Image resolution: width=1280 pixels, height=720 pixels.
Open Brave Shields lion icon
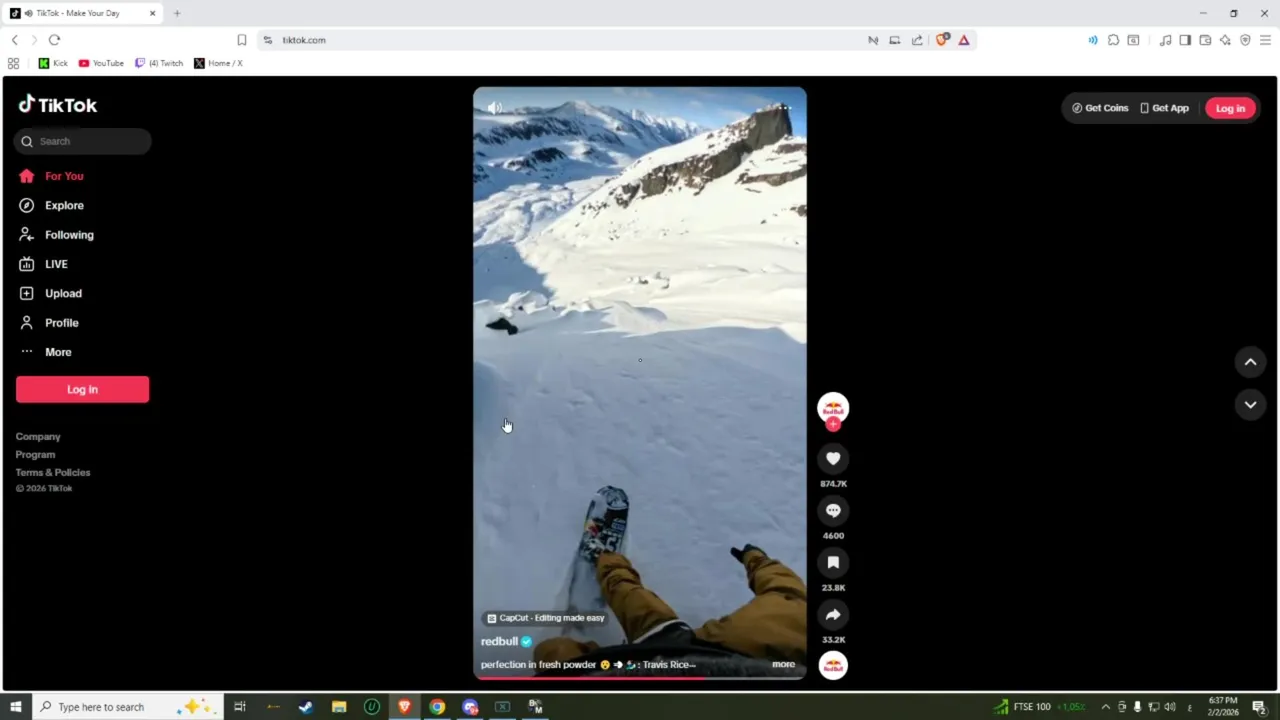pos(941,40)
